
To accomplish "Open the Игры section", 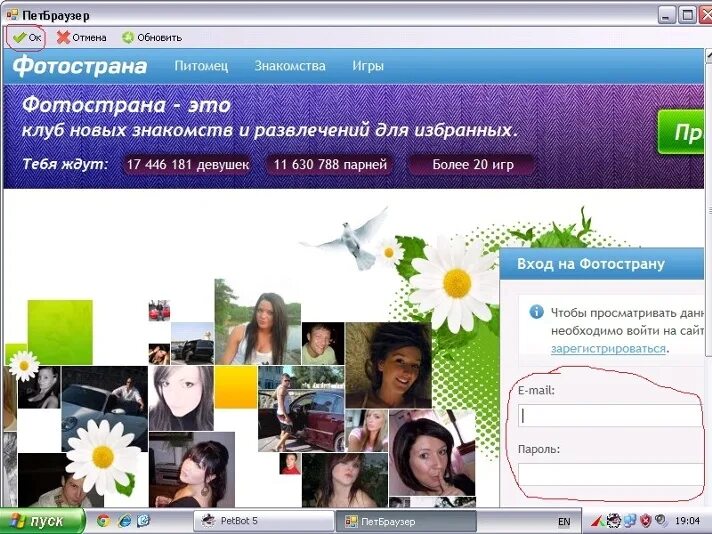I will pyautogui.click(x=368, y=66).
